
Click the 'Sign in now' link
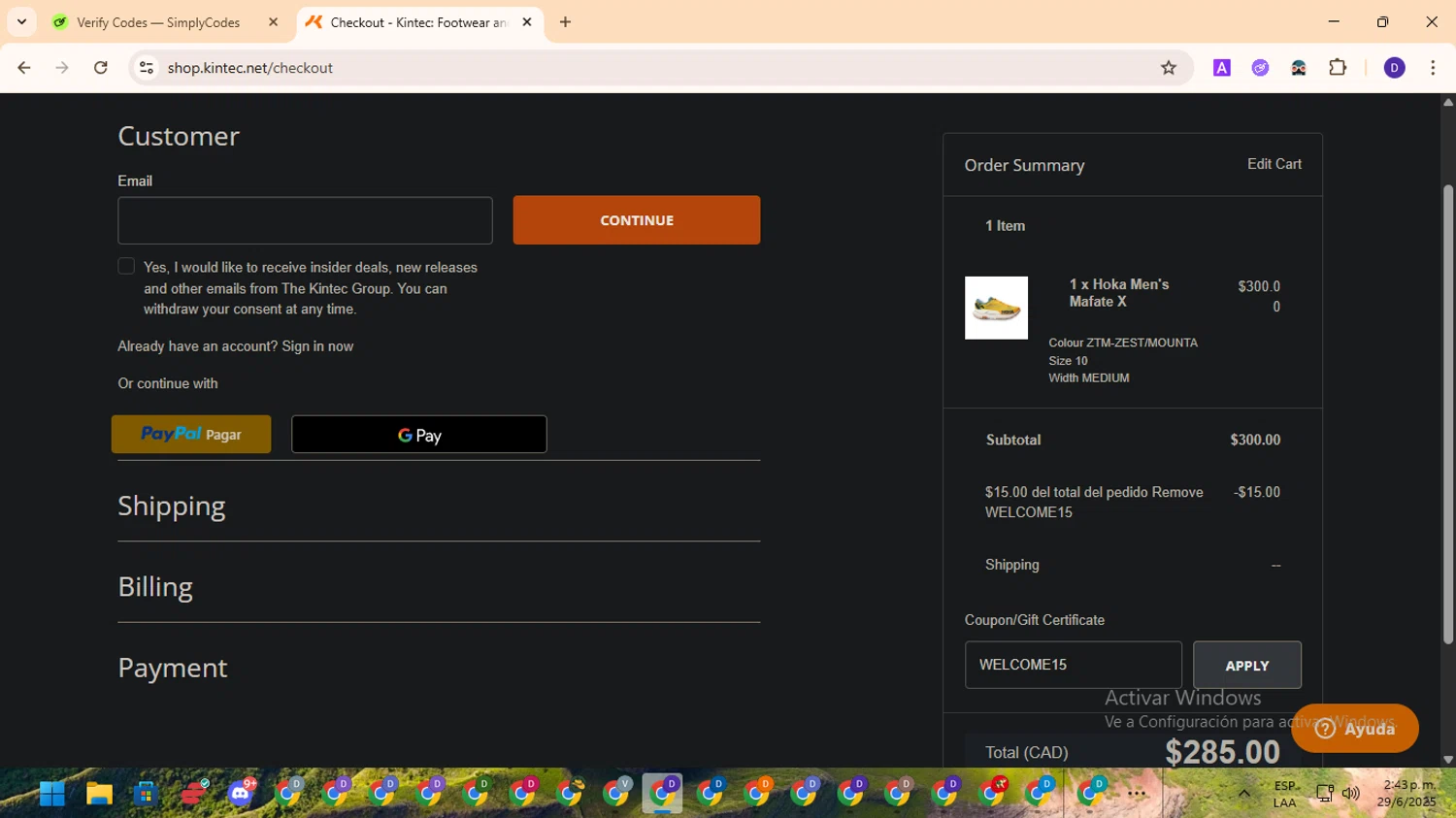click(317, 346)
